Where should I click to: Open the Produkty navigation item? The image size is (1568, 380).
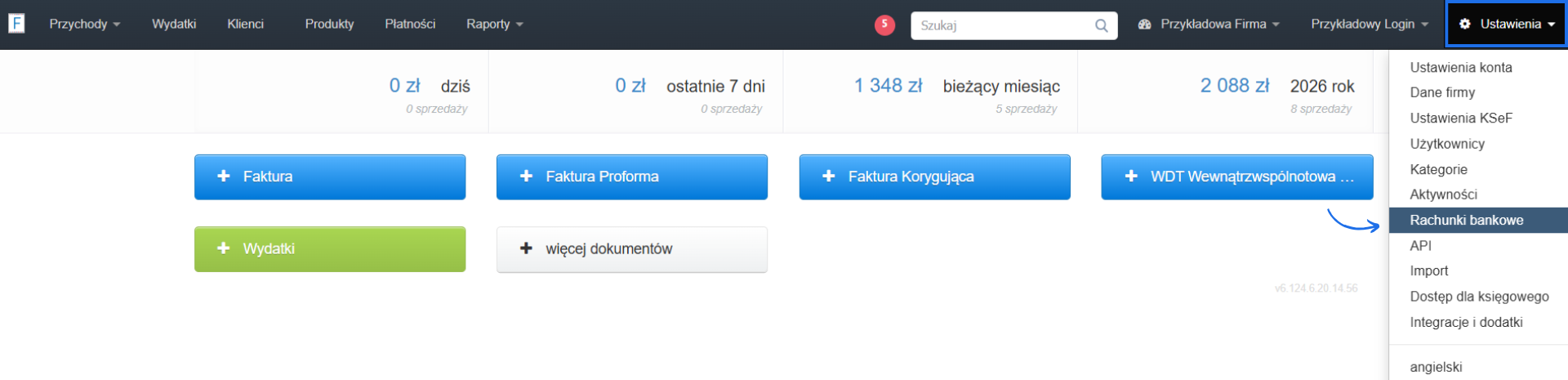[x=329, y=25]
